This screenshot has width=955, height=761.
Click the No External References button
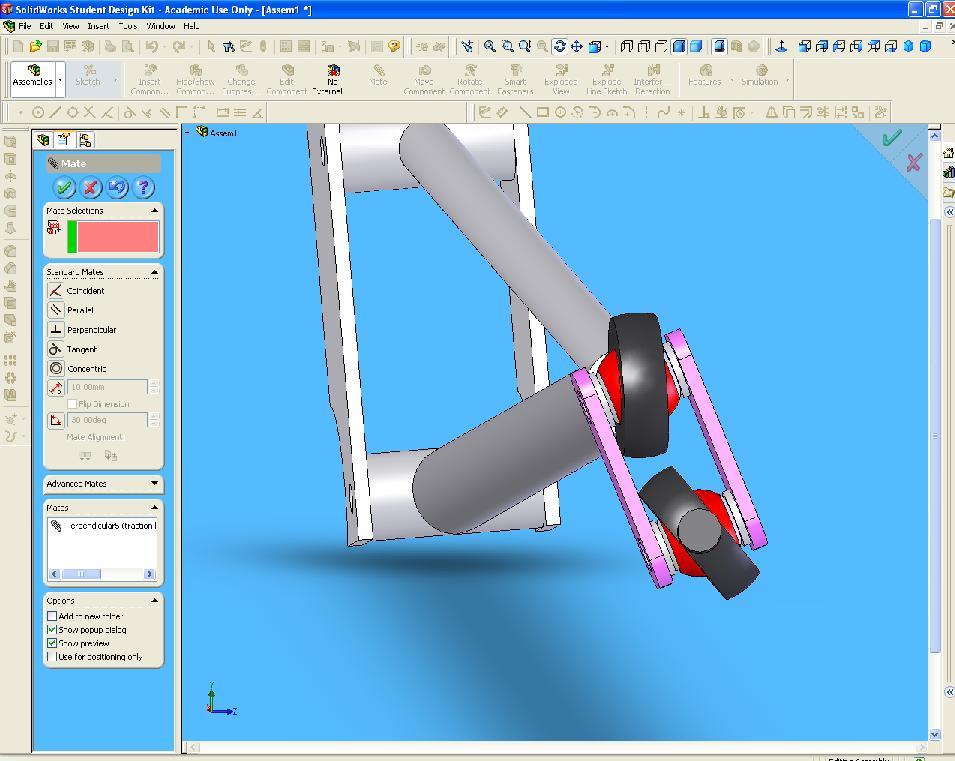coord(332,79)
